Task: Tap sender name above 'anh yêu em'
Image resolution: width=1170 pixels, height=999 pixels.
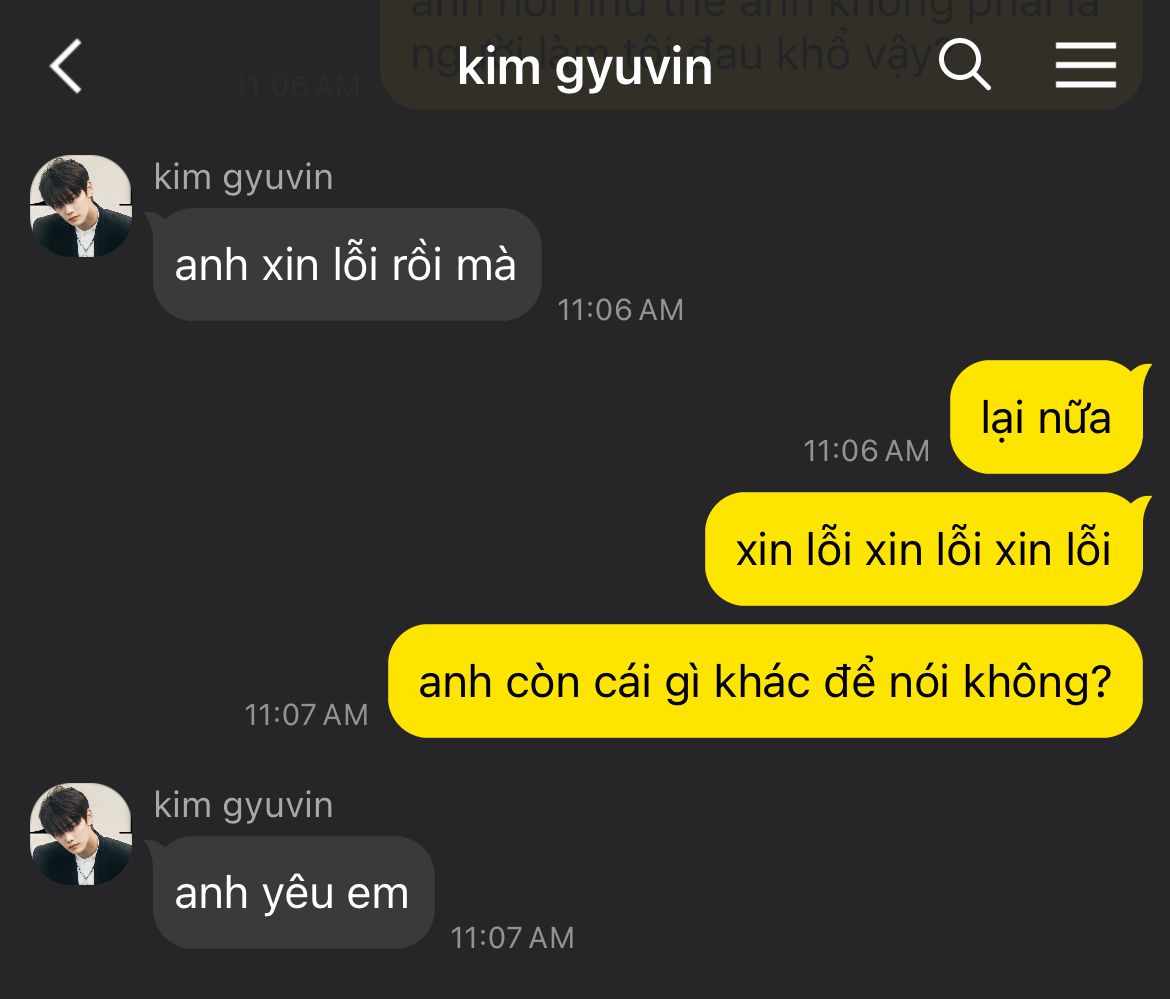Action: pyautogui.click(x=243, y=806)
